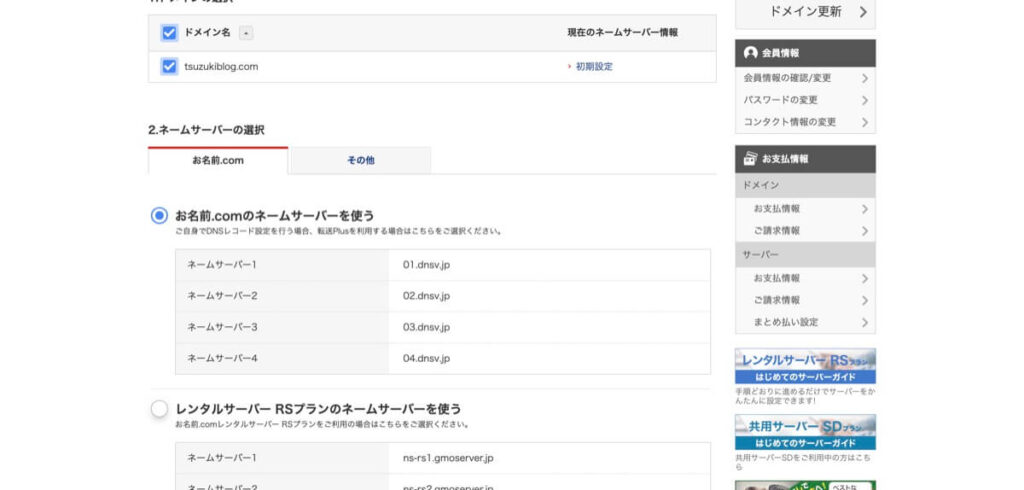Select お名前.comのネームサーバーを使う radio button
Screen dimensions: 1024x490
click(x=159, y=215)
